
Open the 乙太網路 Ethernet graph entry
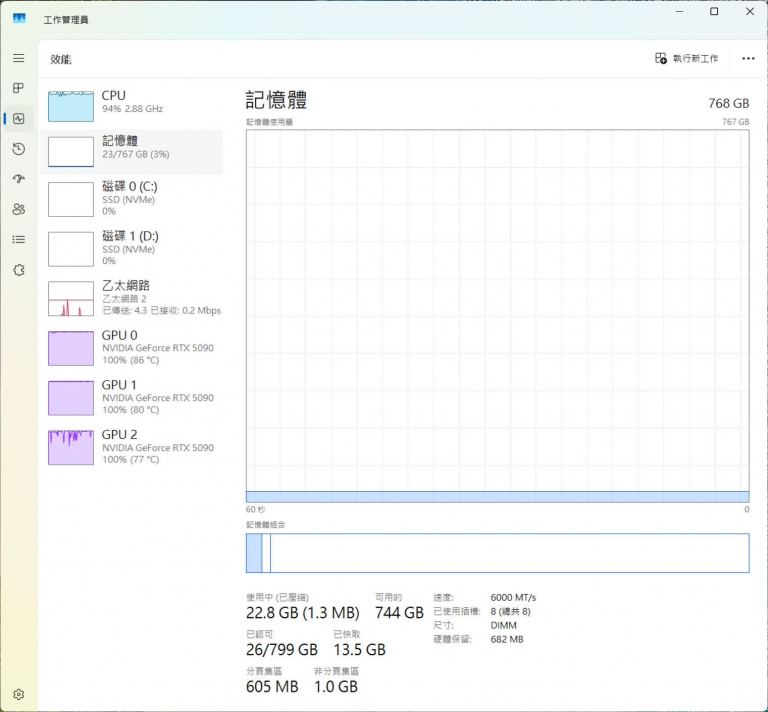point(131,298)
